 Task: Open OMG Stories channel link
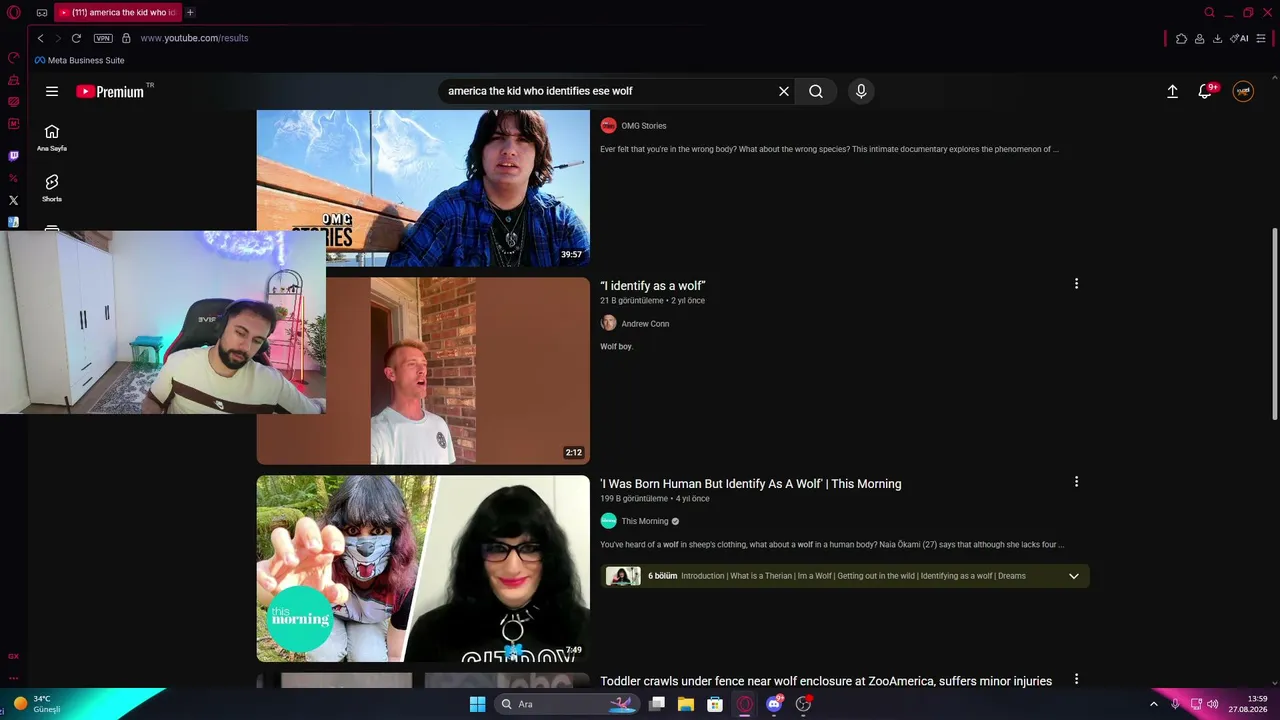[x=643, y=126]
